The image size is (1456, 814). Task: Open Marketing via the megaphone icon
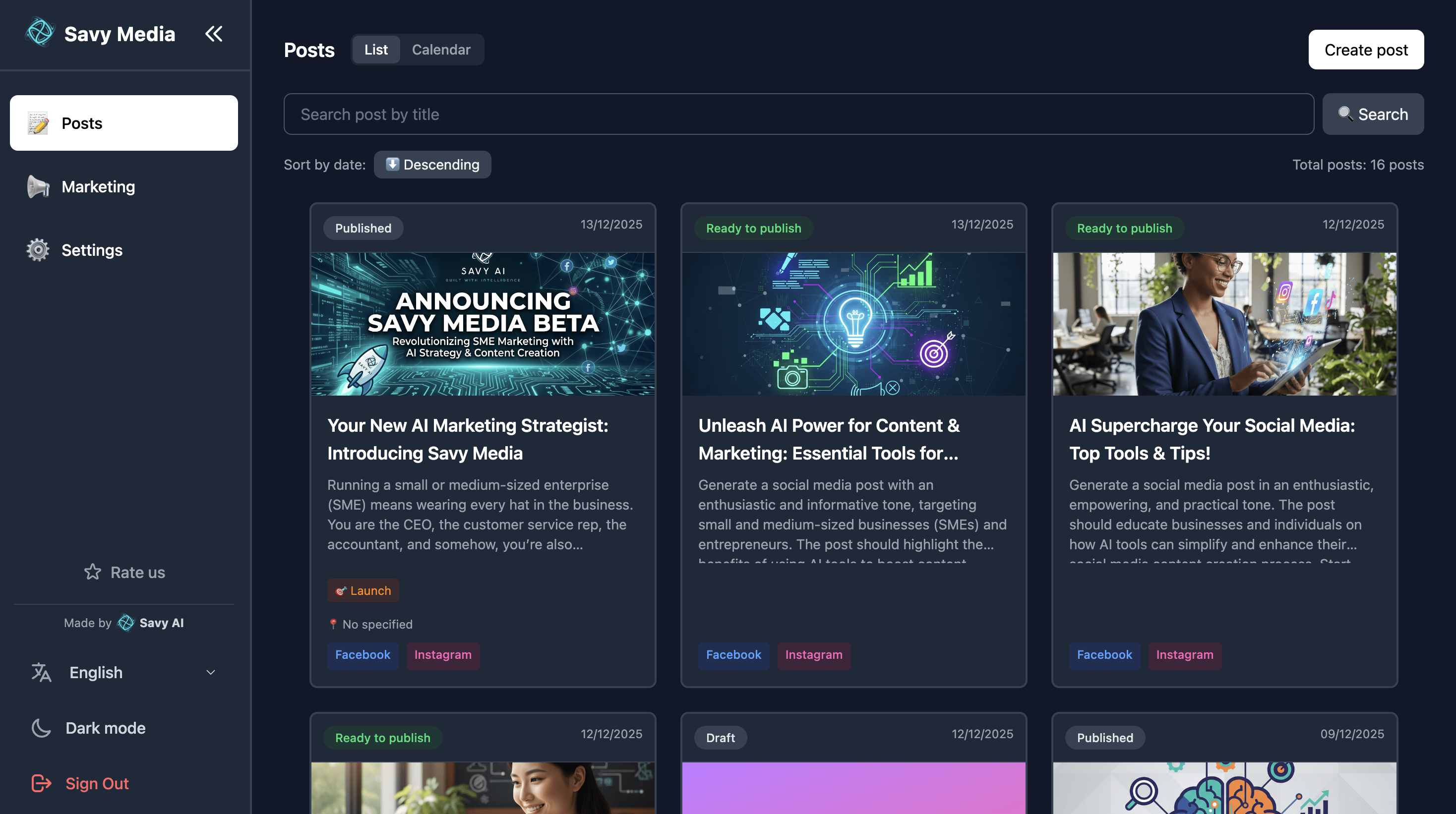pyautogui.click(x=37, y=186)
